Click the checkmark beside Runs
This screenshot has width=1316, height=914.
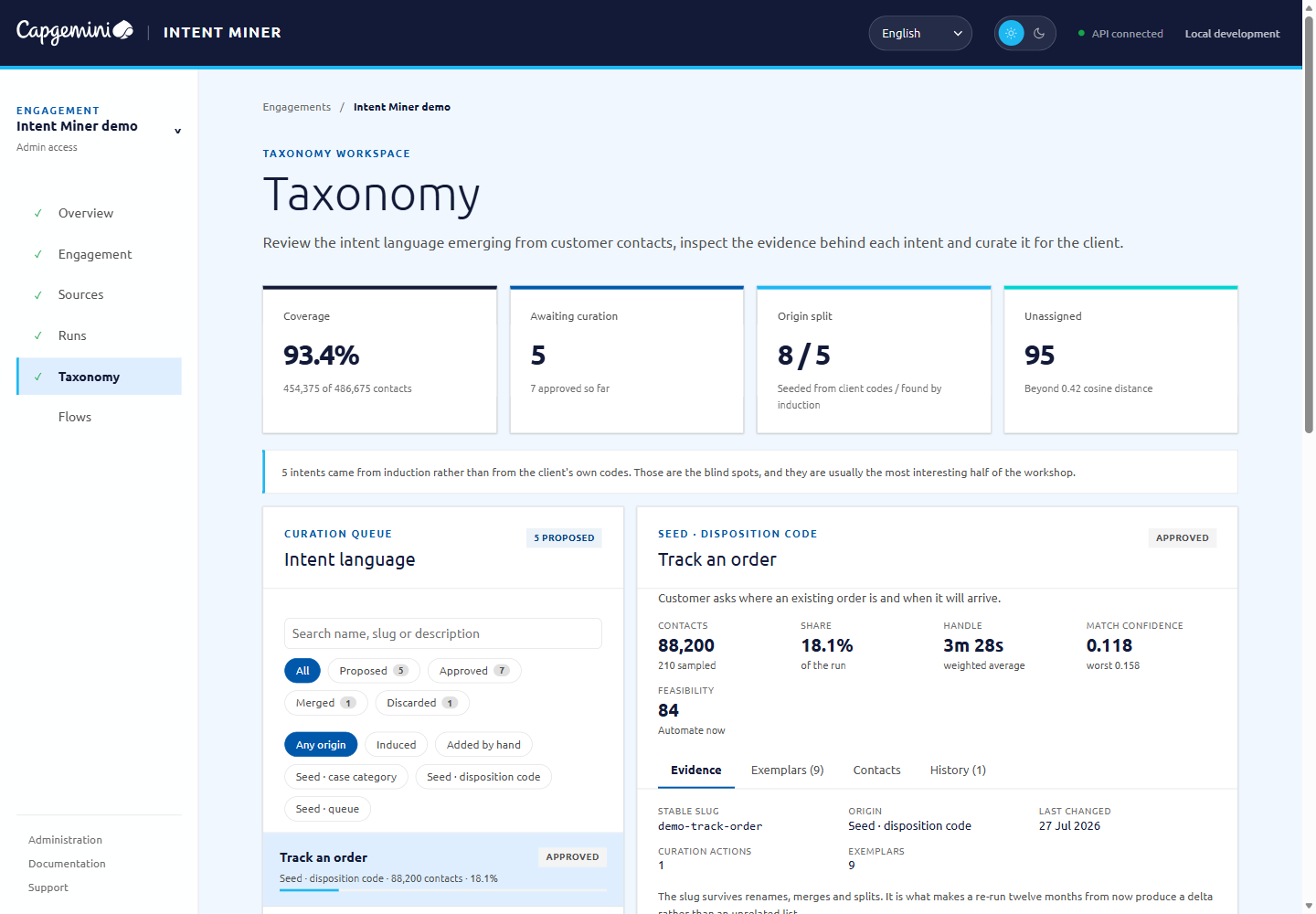(38, 335)
